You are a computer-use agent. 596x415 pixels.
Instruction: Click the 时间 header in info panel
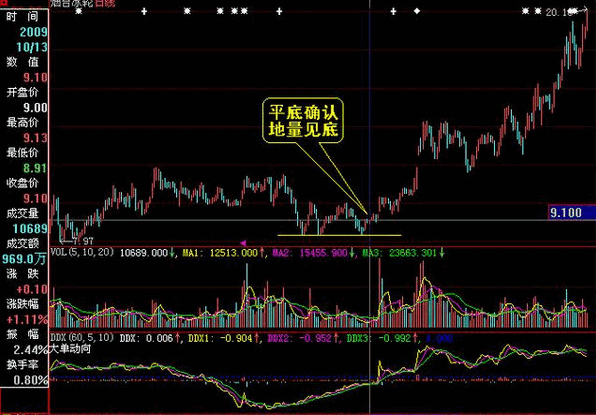[x=23, y=16]
